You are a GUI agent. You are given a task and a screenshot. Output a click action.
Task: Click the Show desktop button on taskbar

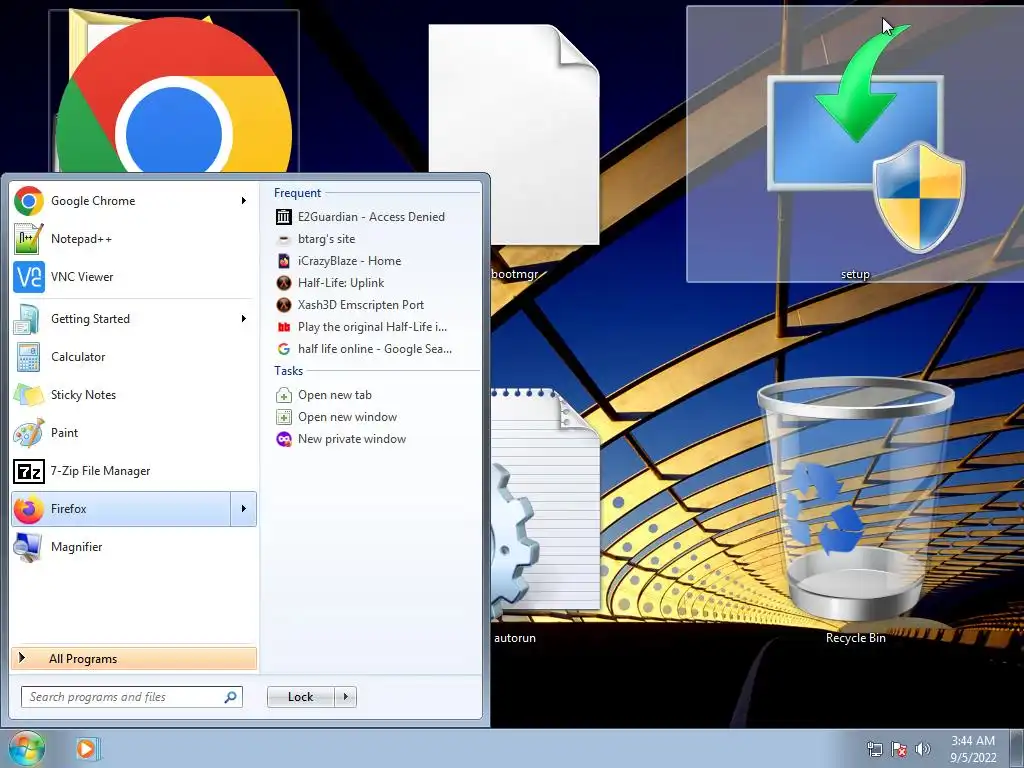click(1017, 749)
